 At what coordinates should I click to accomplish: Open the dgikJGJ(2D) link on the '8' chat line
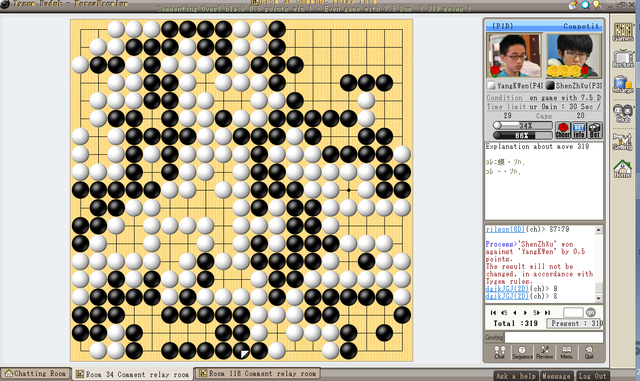pos(507,296)
